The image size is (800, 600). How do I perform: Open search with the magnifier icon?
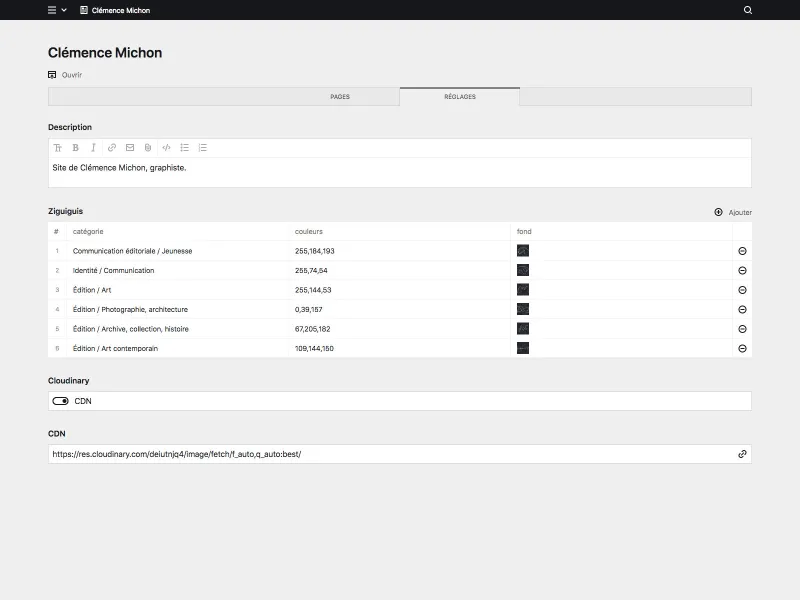[746, 10]
